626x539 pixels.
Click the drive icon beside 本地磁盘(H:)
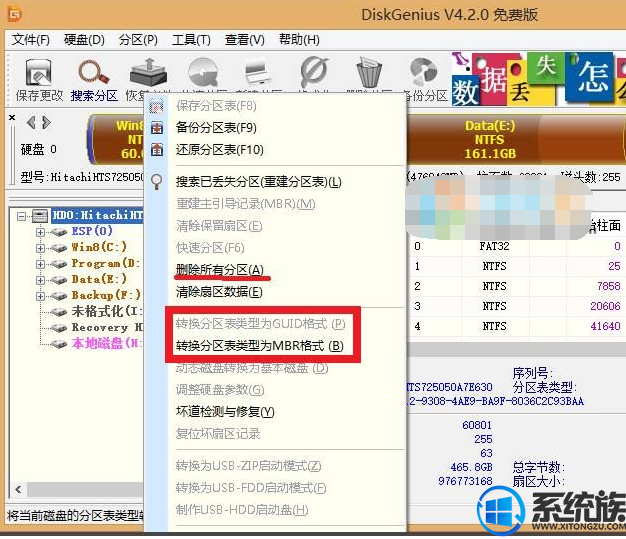coord(59,344)
